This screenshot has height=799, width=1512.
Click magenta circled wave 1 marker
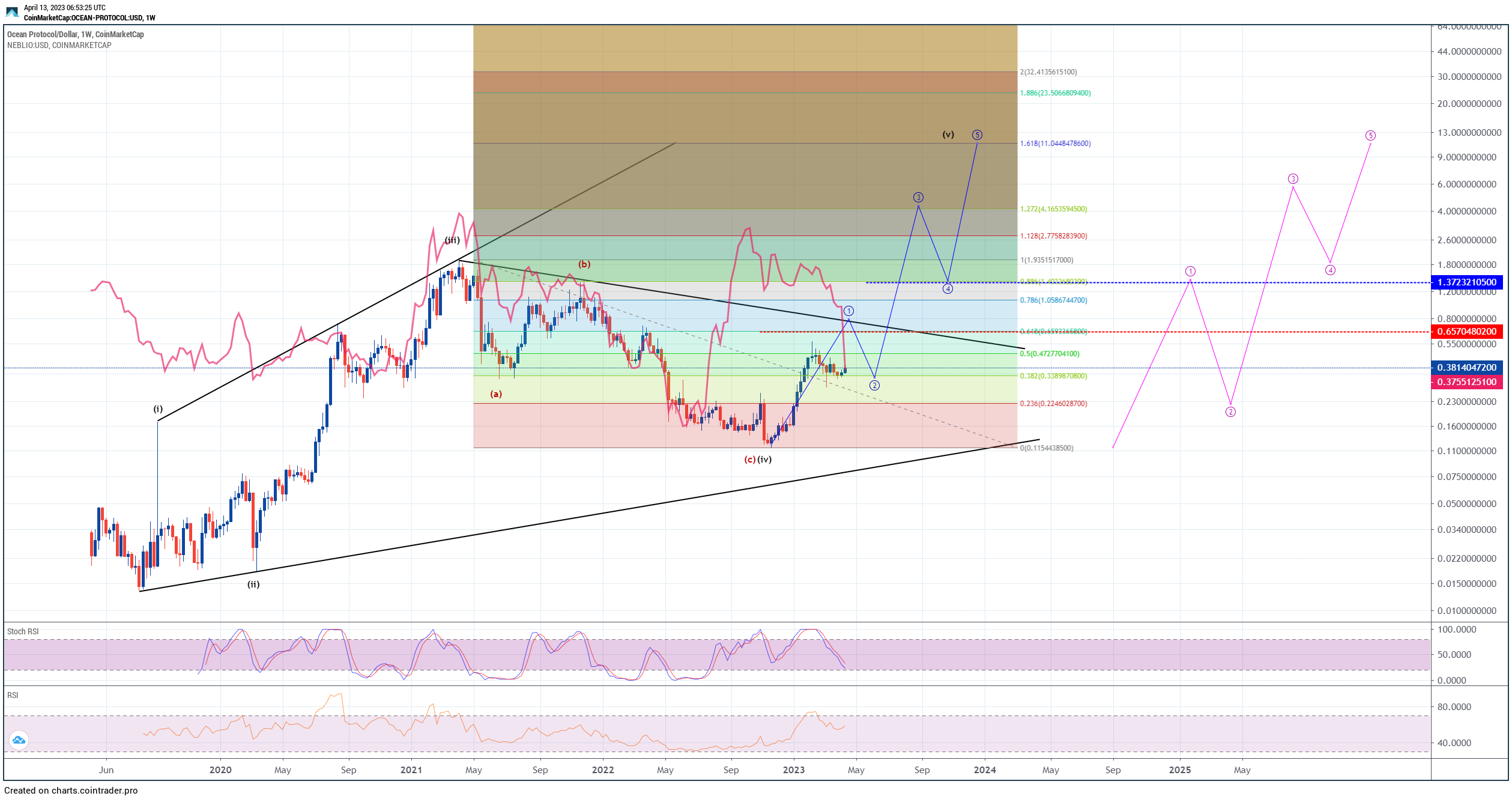tap(1190, 271)
